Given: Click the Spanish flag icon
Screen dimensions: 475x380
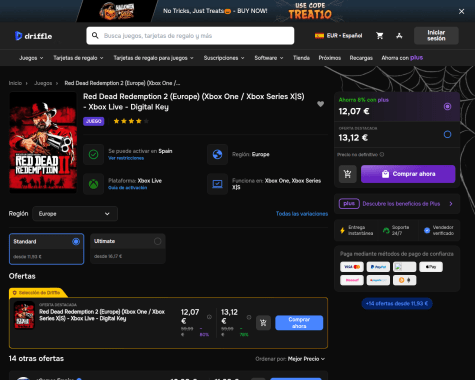Looking at the screenshot, I should click(319, 36).
